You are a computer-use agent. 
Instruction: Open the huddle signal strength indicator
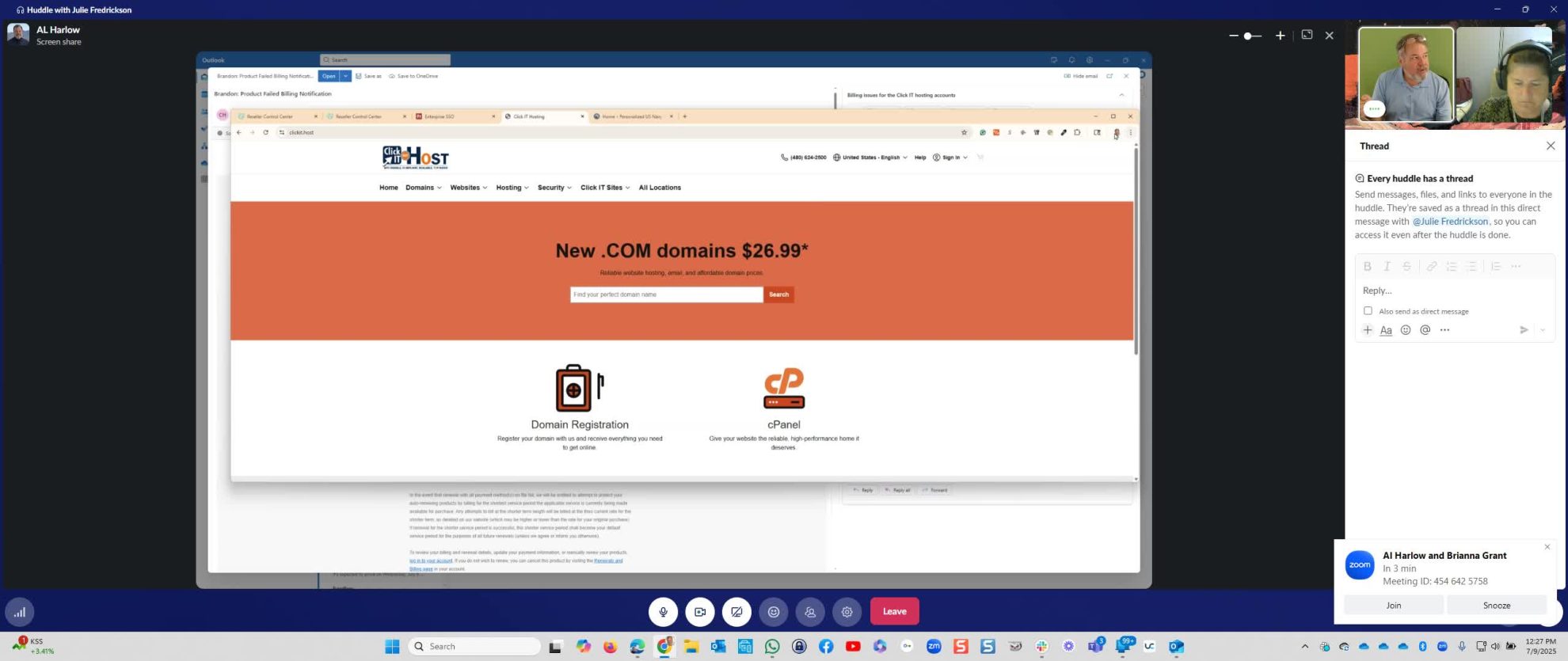[x=20, y=612]
